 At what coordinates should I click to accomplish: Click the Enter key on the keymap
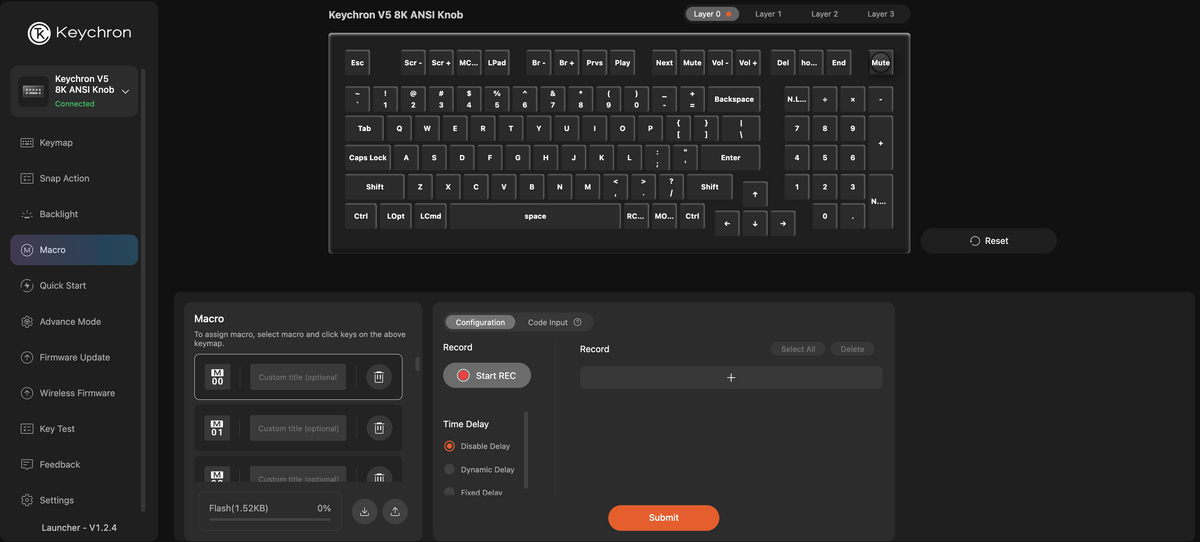tap(731, 157)
